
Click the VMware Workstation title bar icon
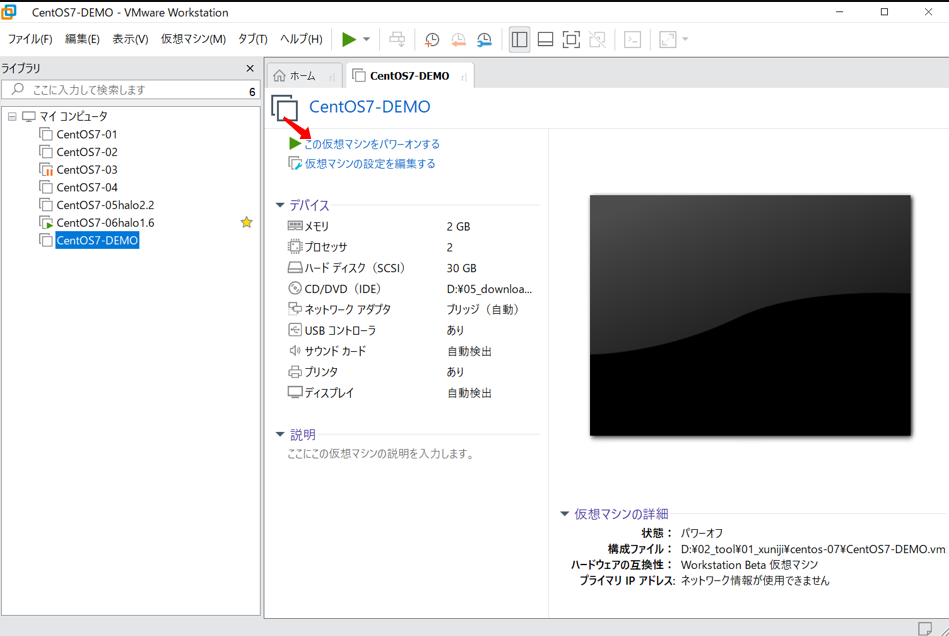[x=9, y=11]
